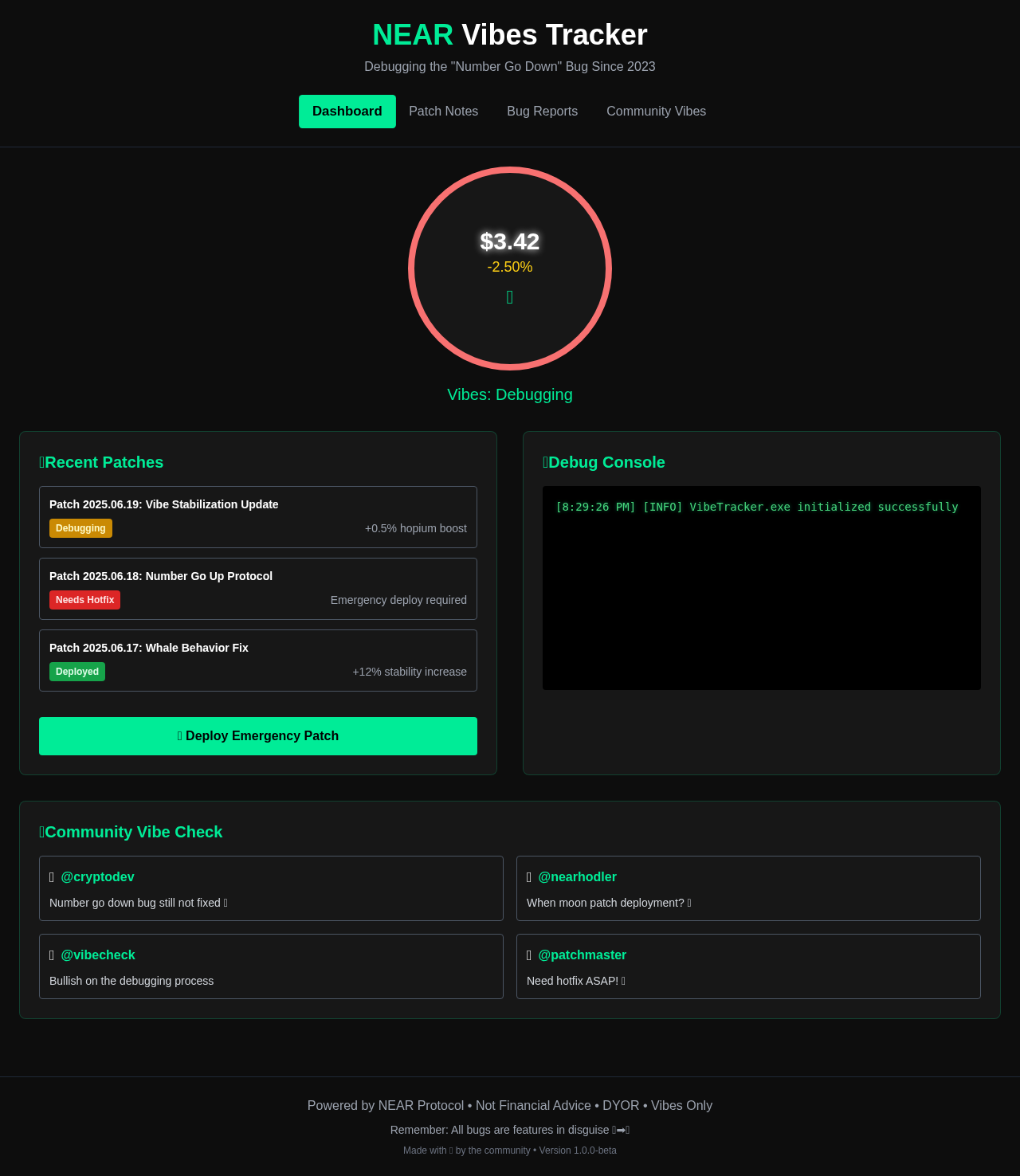Click the icon beside Debug Console heading
The image size is (1020, 1176).
coord(546,462)
